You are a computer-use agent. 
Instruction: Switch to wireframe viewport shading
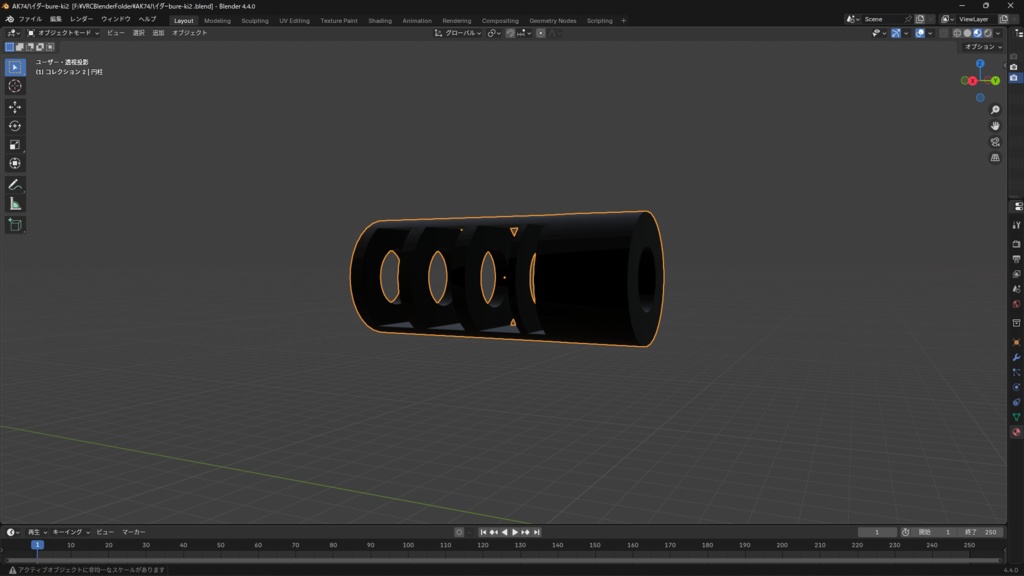pyautogui.click(x=957, y=33)
